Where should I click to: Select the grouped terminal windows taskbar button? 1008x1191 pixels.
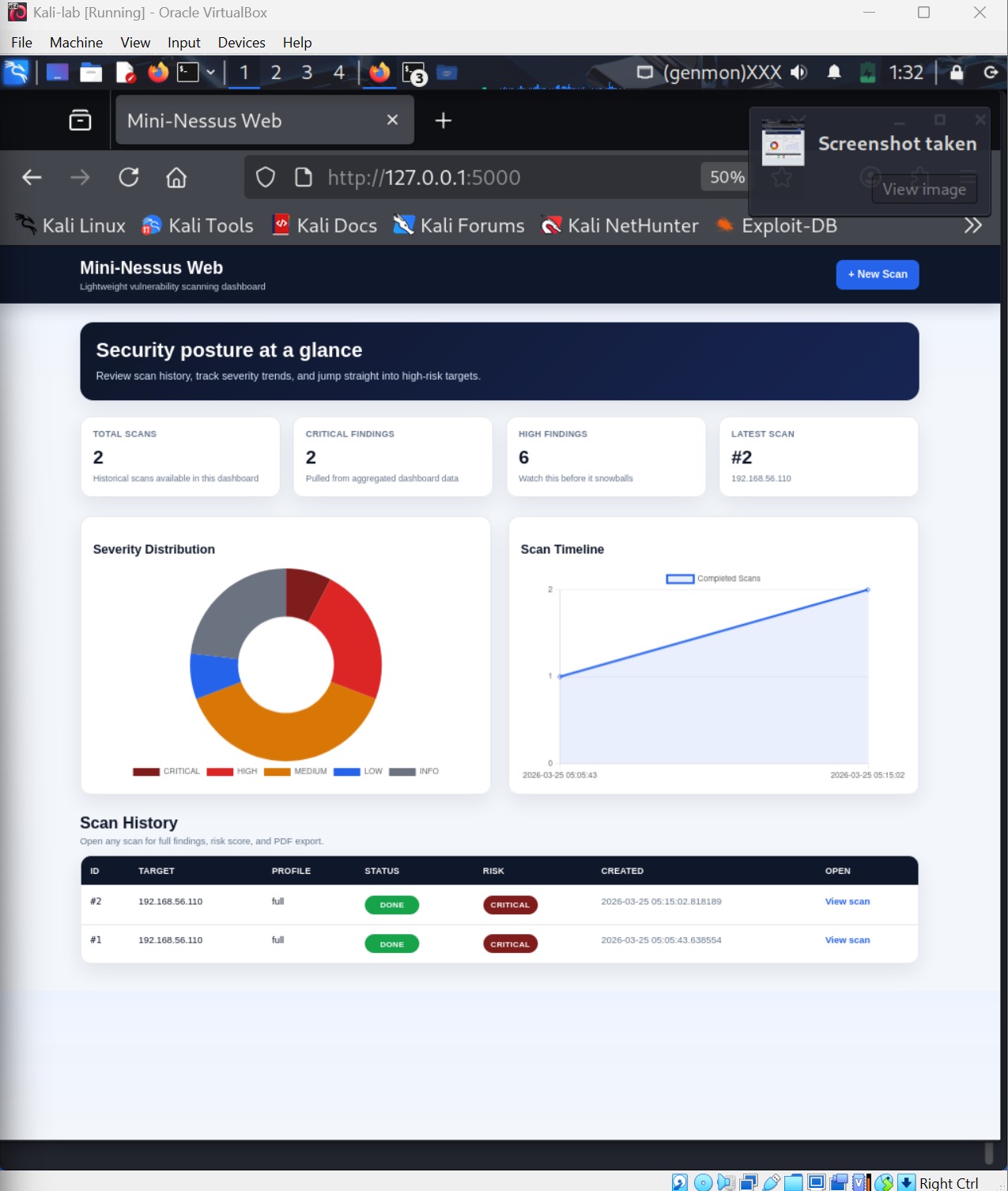pos(414,74)
